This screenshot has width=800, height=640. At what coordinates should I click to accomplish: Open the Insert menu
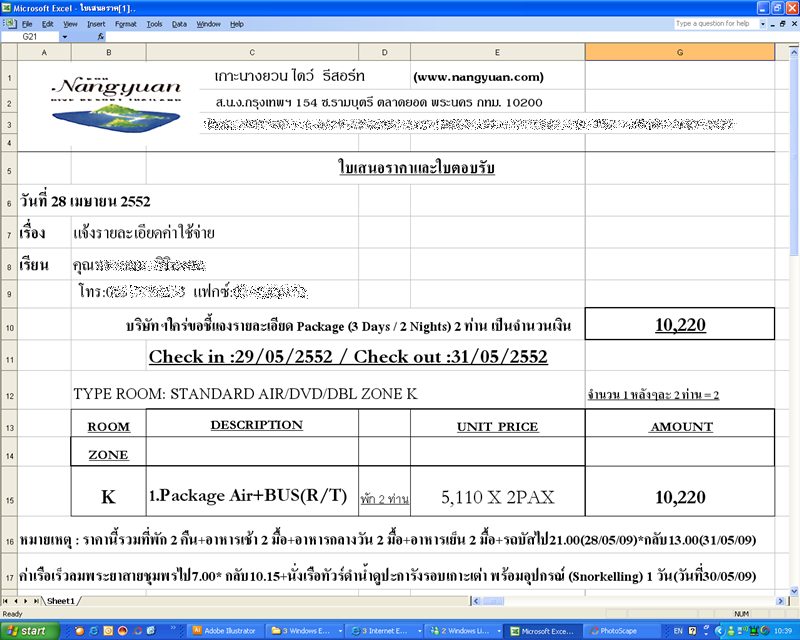(96, 23)
